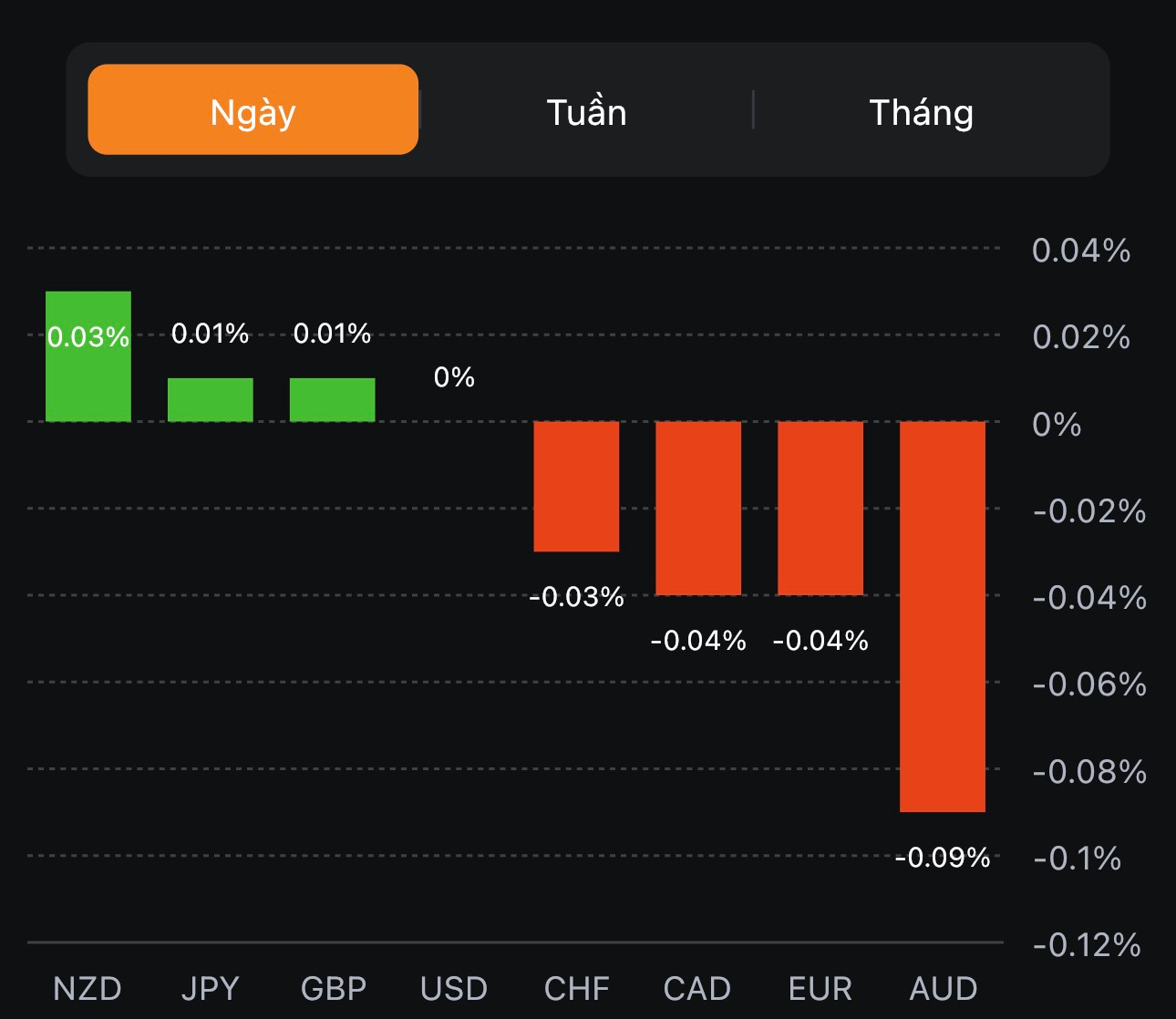The image size is (1176, 1019).
Task: Click the USD axis label
Action: 454,989
